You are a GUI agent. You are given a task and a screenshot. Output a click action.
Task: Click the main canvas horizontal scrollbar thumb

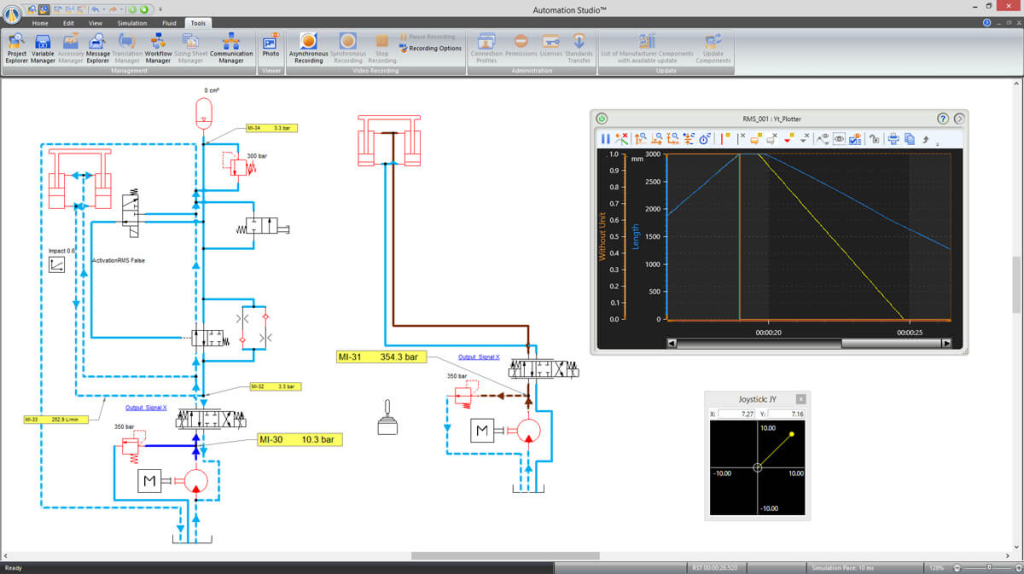click(x=505, y=556)
